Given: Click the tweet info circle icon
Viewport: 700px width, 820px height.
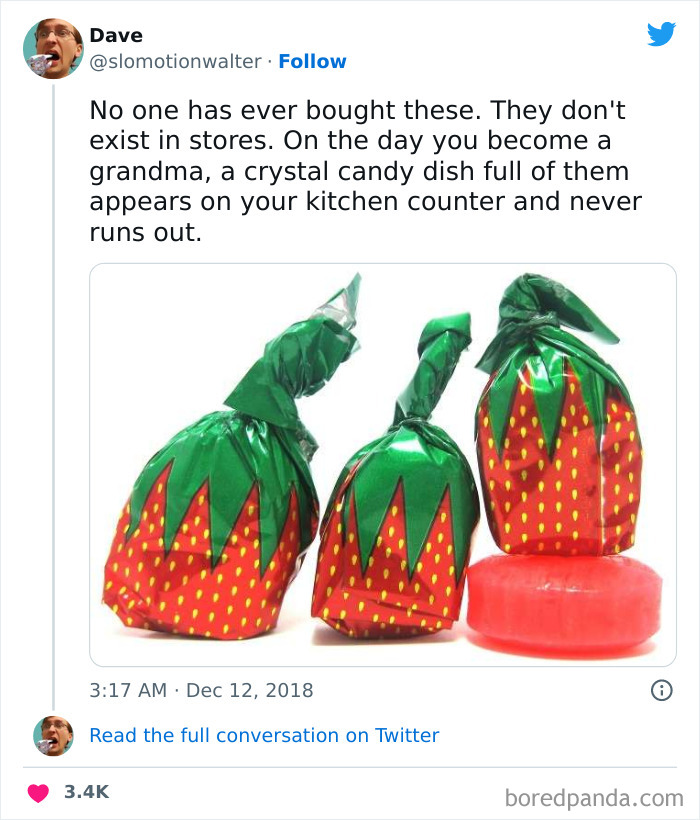Looking at the screenshot, I should (x=661, y=690).
